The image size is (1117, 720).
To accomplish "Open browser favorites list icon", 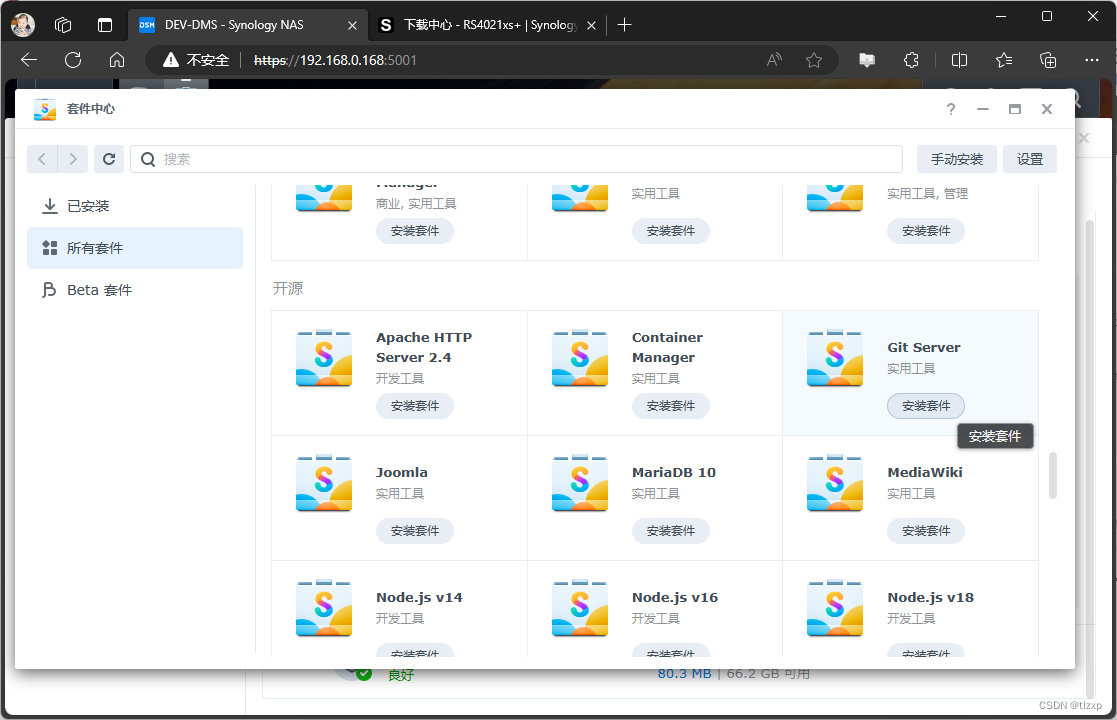I will 1004,61.
